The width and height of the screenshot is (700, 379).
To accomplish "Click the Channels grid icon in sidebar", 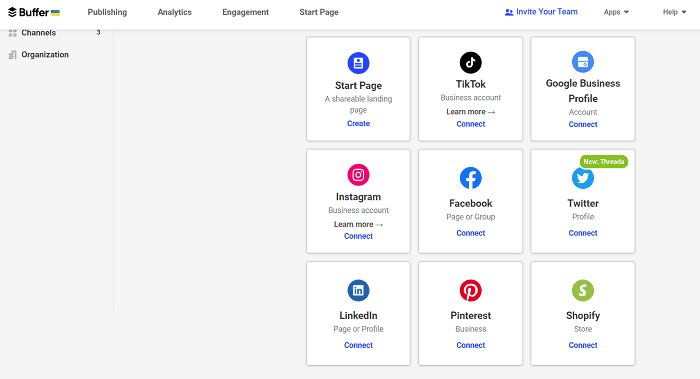I will (x=12, y=33).
